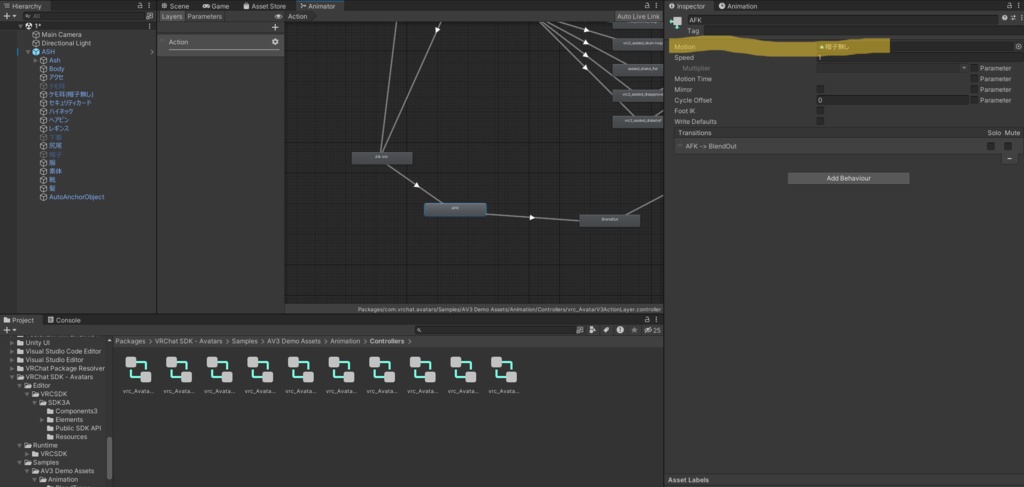Screen dimensions: 1024x487
Task: Collapse the VRChat SDK - Avatars folder
Action: 12,377
